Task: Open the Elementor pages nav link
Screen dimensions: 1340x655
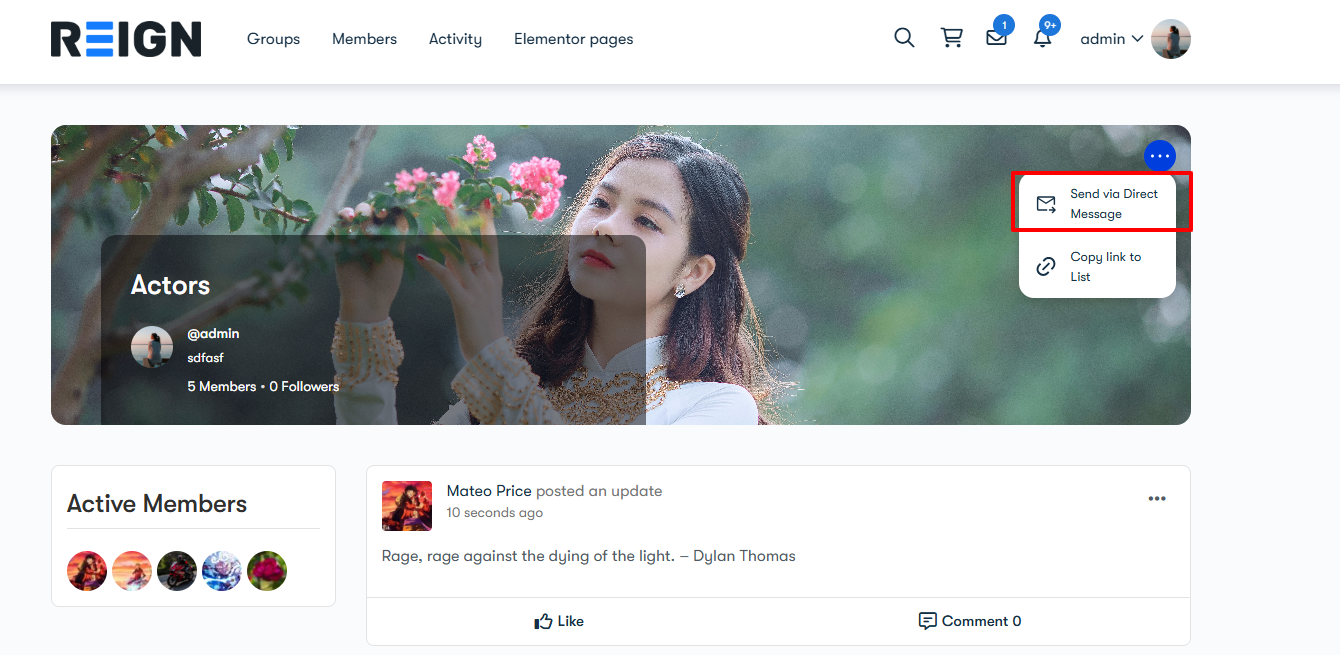Action: [x=573, y=39]
